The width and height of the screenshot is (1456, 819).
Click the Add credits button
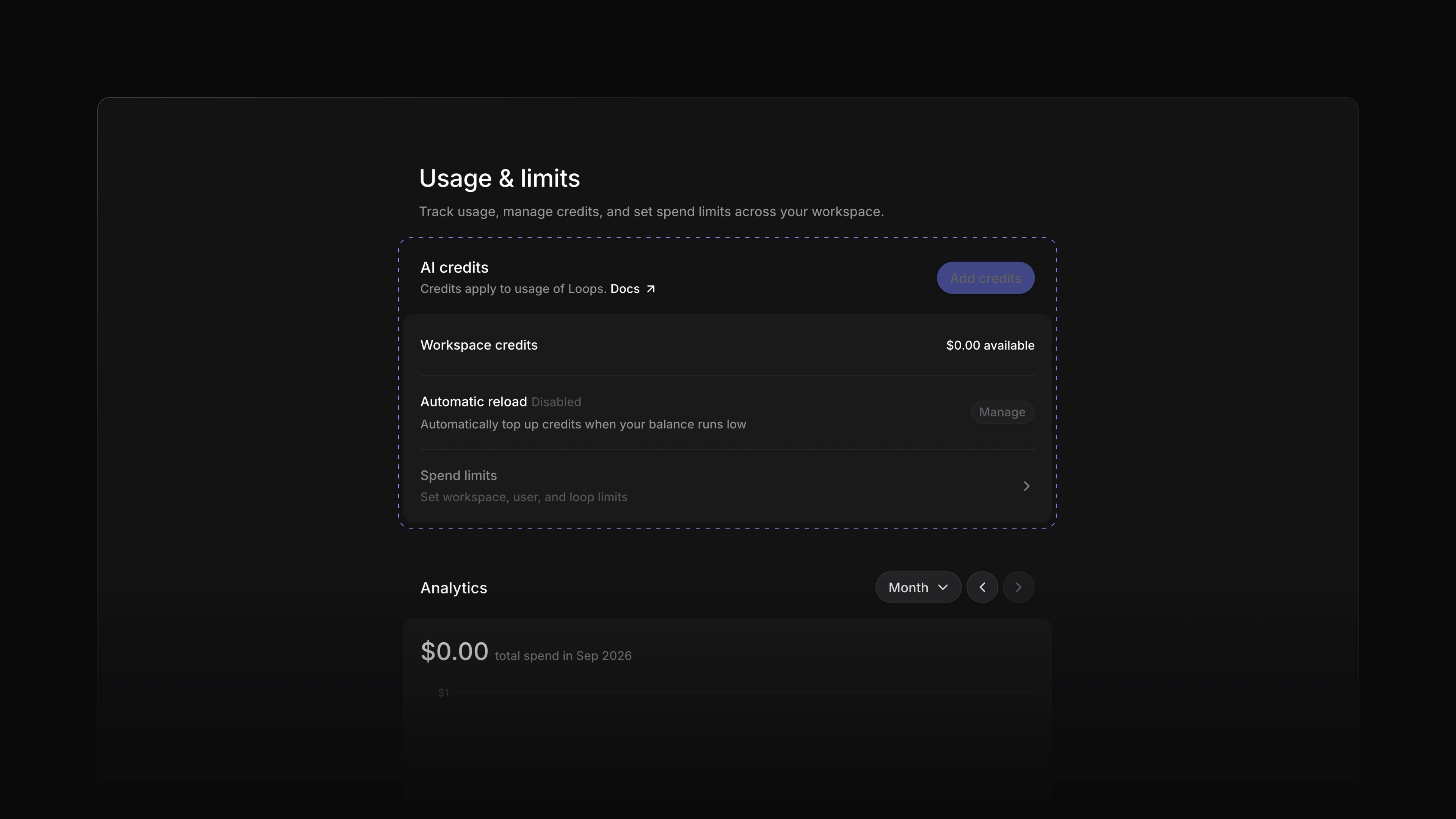click(985, 278)
